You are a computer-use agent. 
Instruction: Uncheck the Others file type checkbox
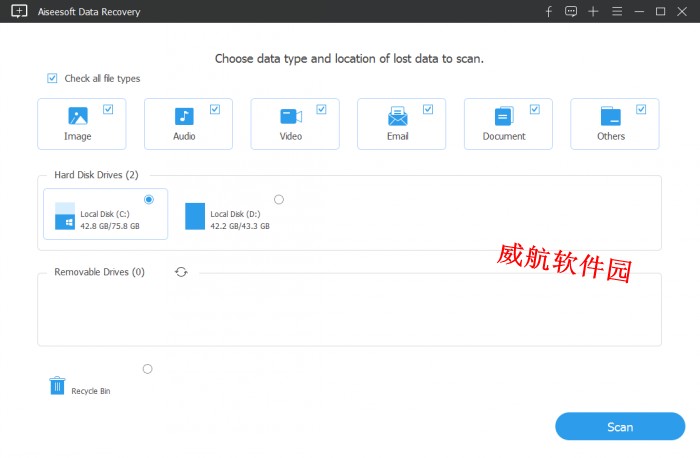click(641, 109)
